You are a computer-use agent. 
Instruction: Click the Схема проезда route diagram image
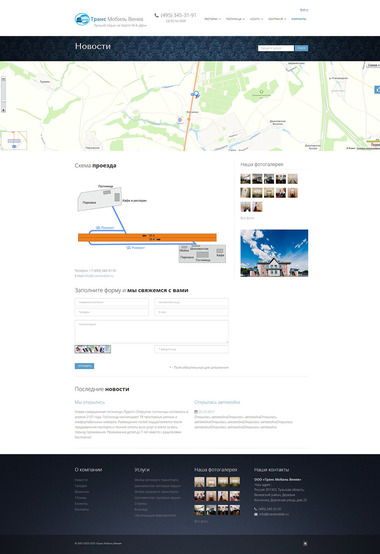(x=151, y=223)
